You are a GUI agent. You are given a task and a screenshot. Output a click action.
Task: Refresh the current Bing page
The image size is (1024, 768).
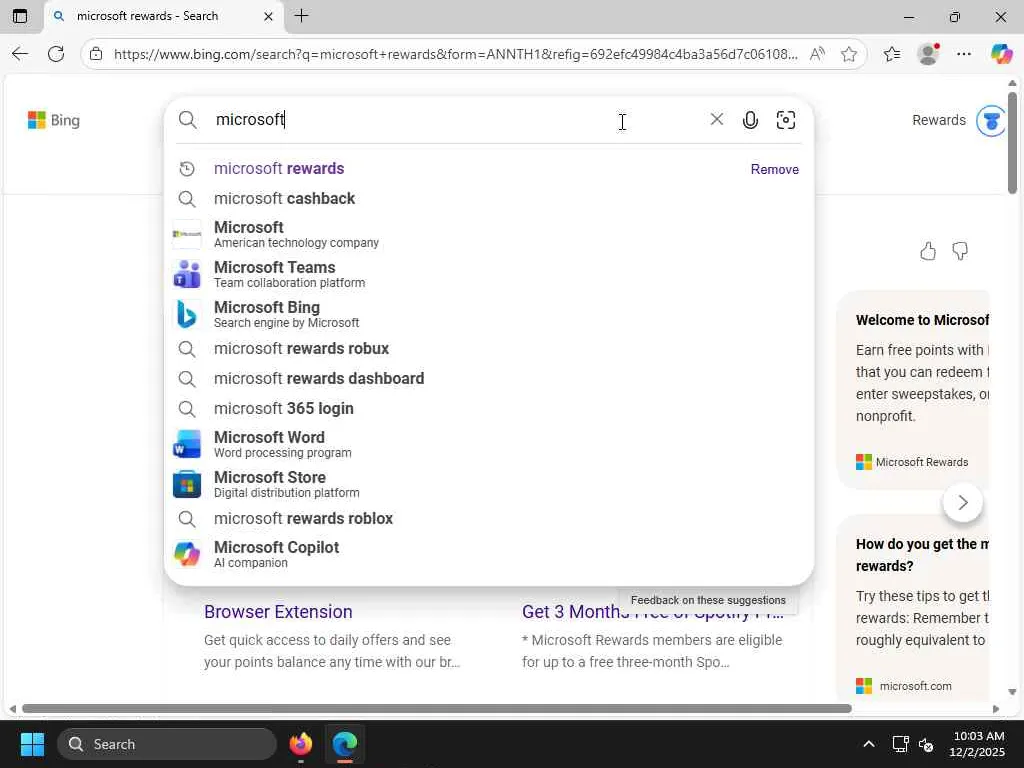coord(56,54)
